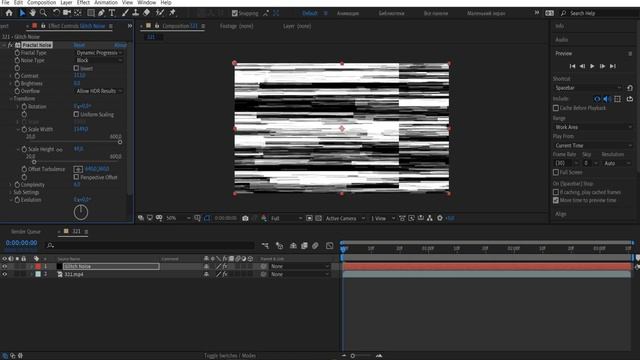Screen dimensions: 640x360
Task: Click the Last Frame button in Preview
Action: [613, 66]
